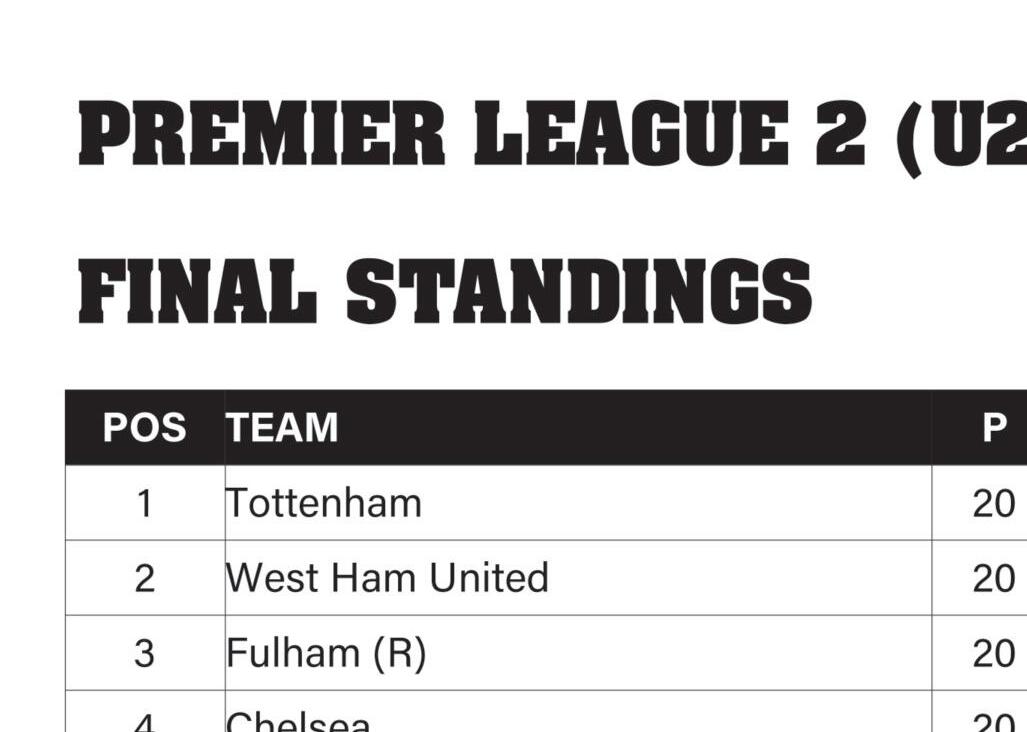
Task: Select position number 4 cell
Action: click(145, 712)
